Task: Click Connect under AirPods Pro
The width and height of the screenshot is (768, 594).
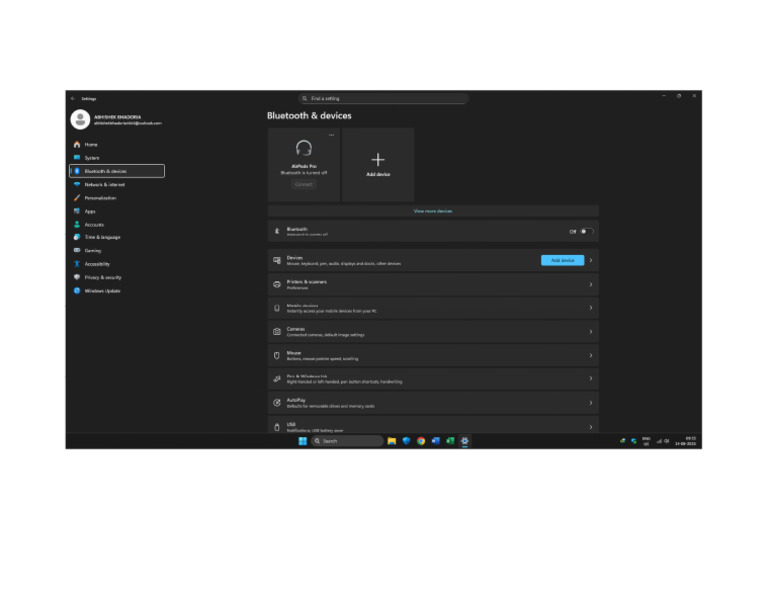Action: (304, 184)
